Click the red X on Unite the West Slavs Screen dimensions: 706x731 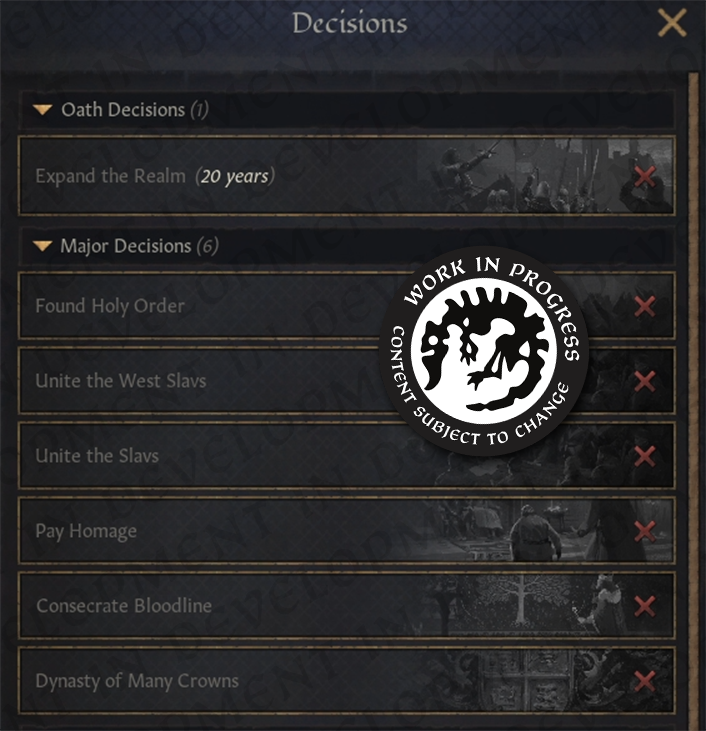(645, 381)
